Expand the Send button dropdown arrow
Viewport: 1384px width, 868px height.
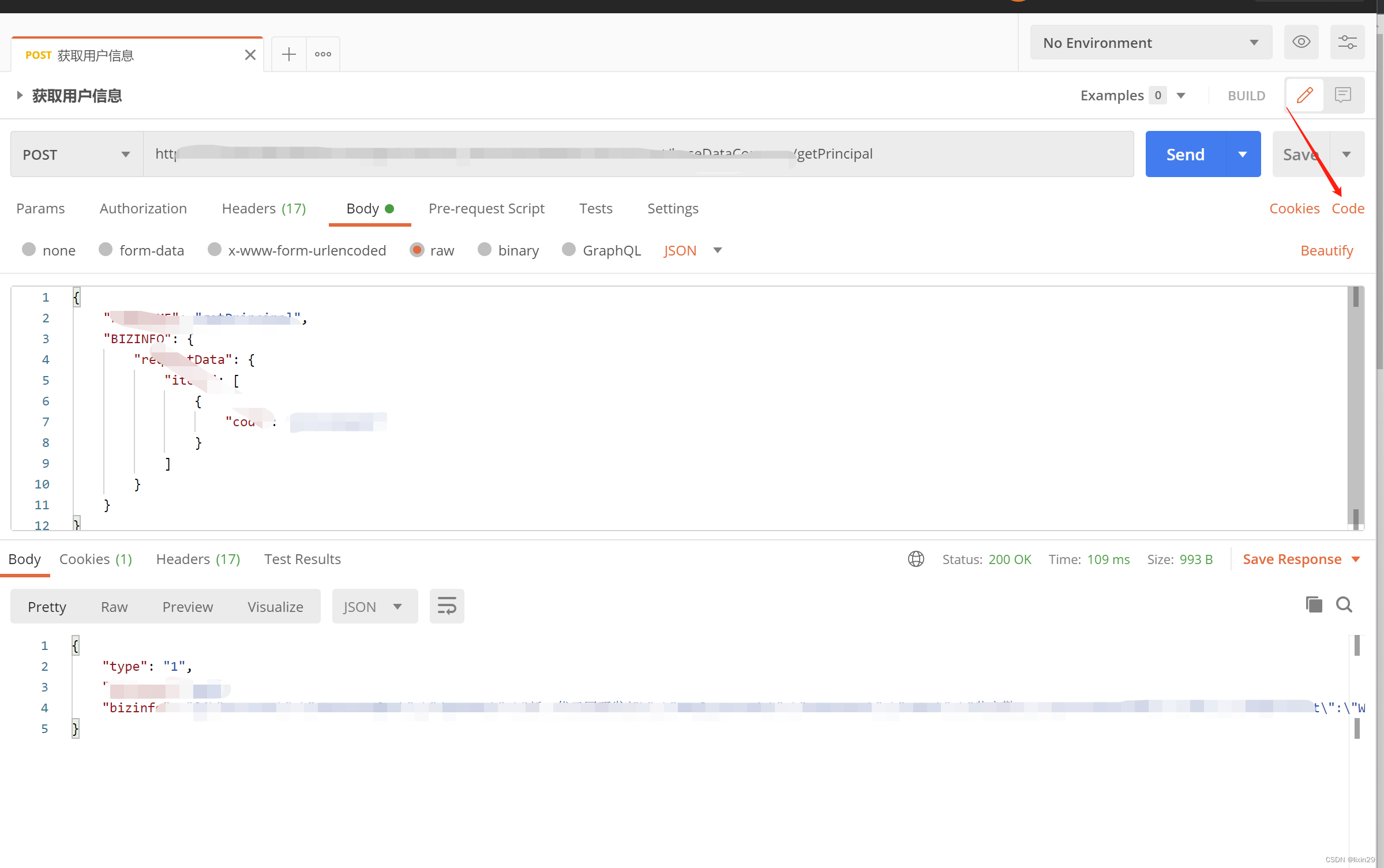click(1243, 155)
